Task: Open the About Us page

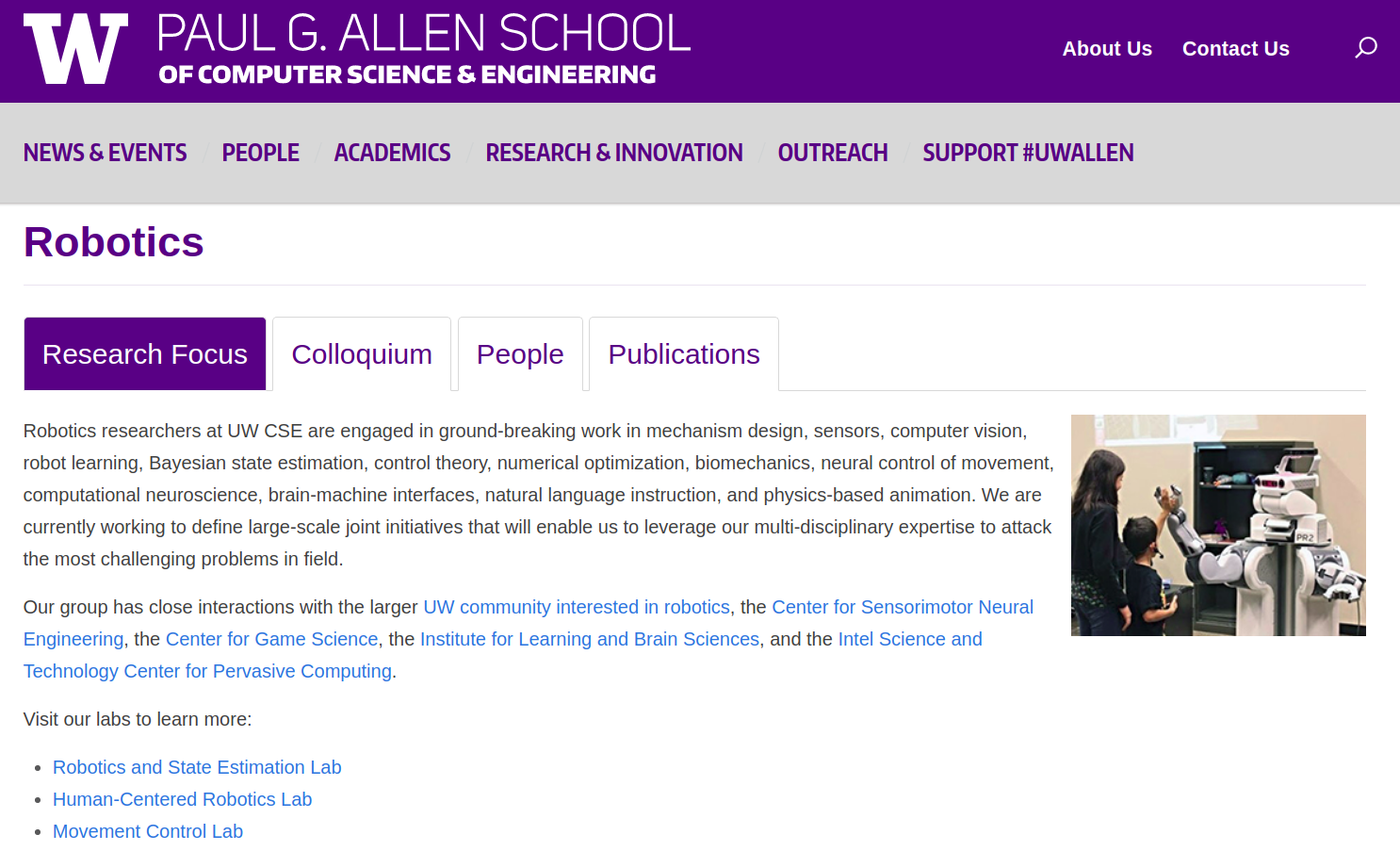Action: (x=1107, y=49)
